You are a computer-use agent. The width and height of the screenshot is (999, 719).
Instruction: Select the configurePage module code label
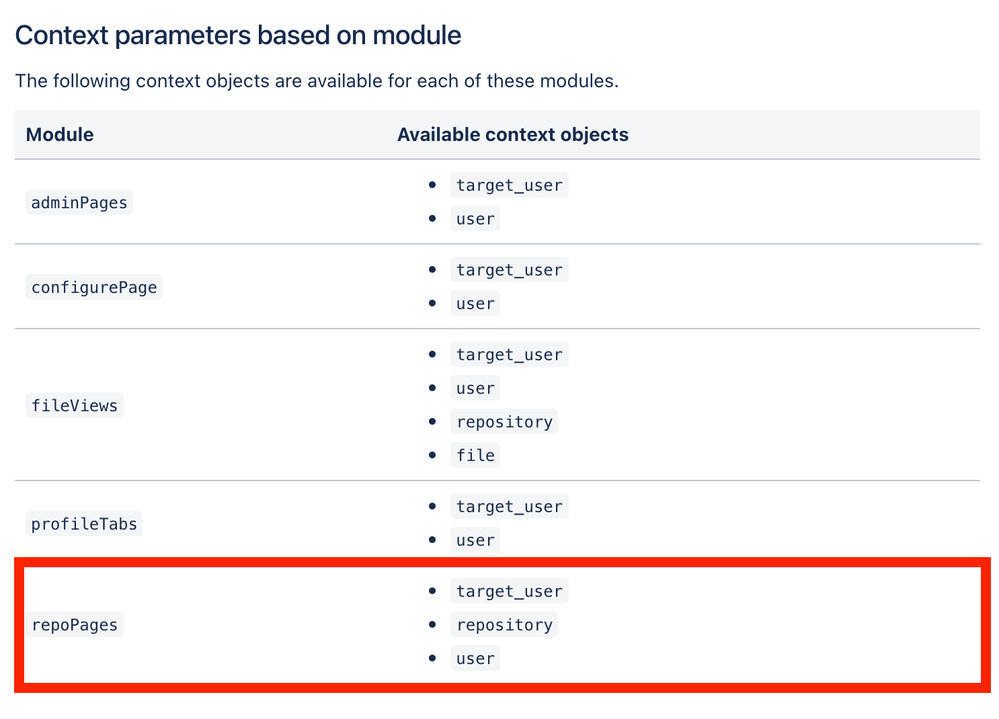[94, 287]
